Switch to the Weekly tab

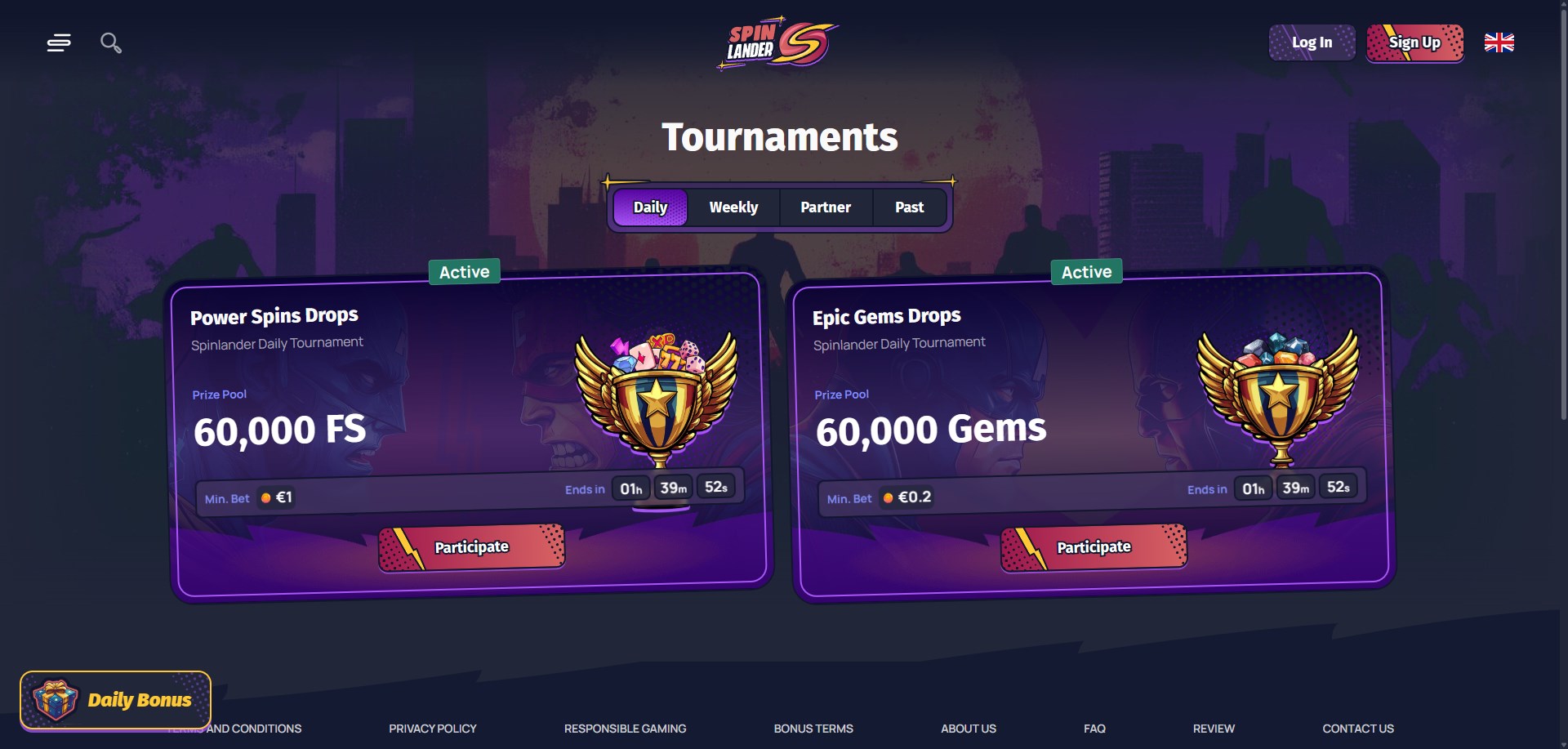tap(733, 207)
